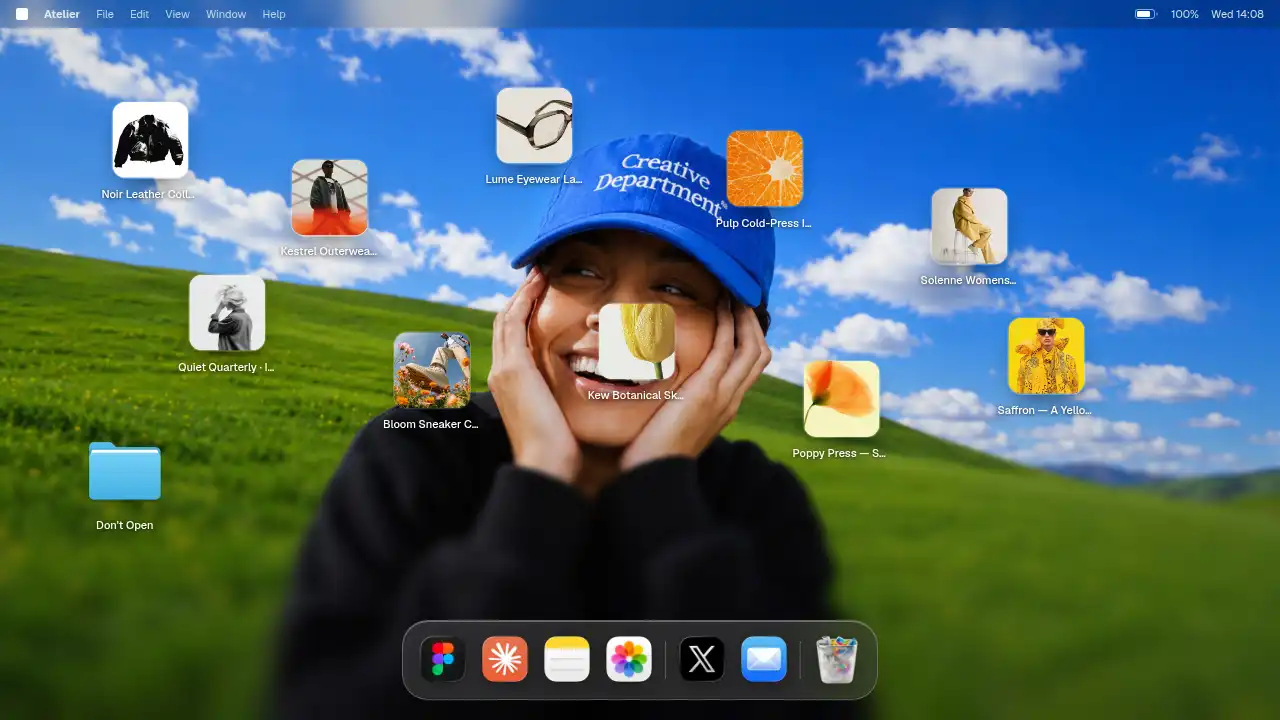Open the Trash in the dock

(x=837, y=660)
